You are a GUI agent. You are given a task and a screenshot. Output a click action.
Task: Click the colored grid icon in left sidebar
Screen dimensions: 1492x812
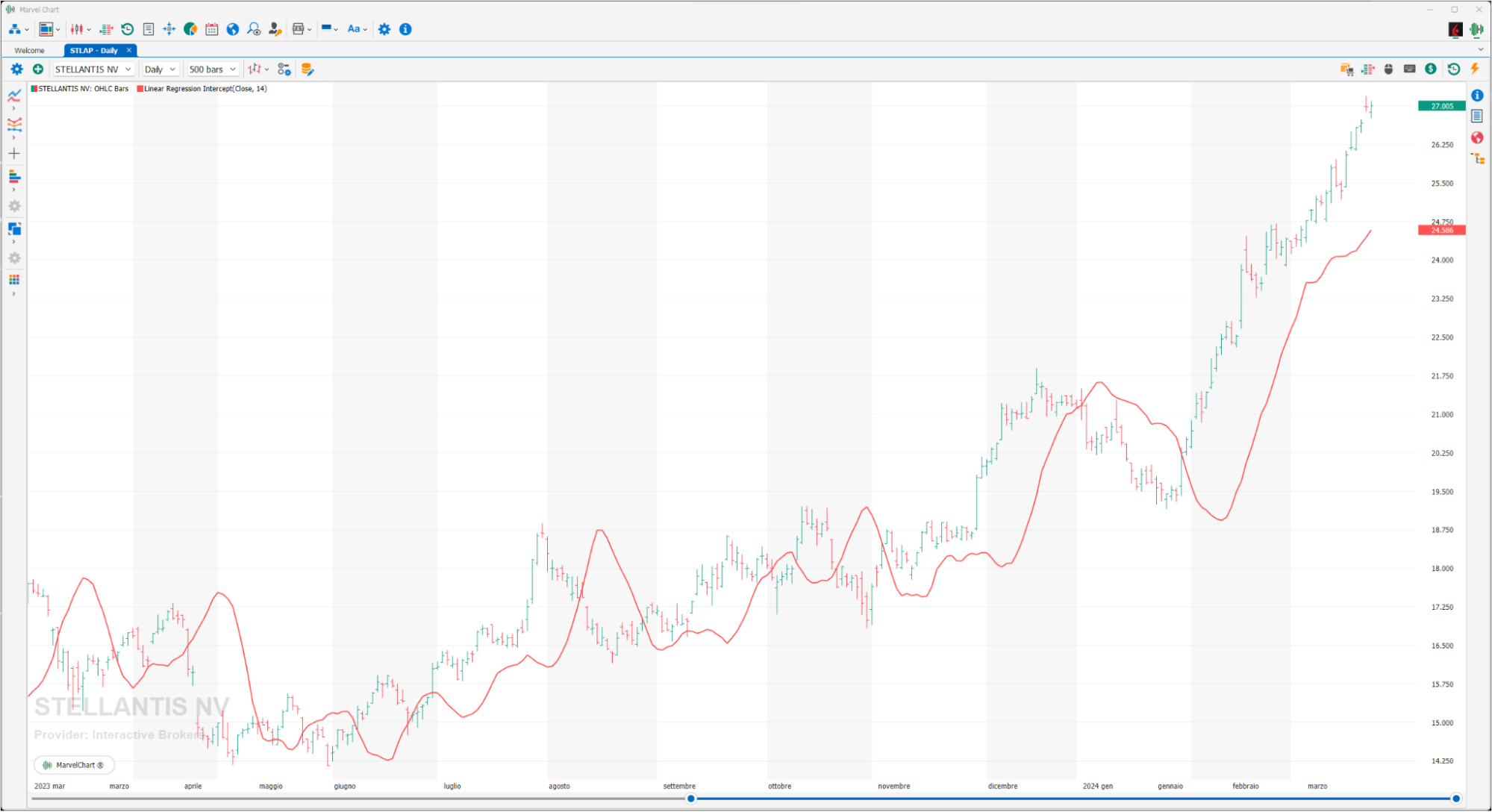tap(14, 280)
